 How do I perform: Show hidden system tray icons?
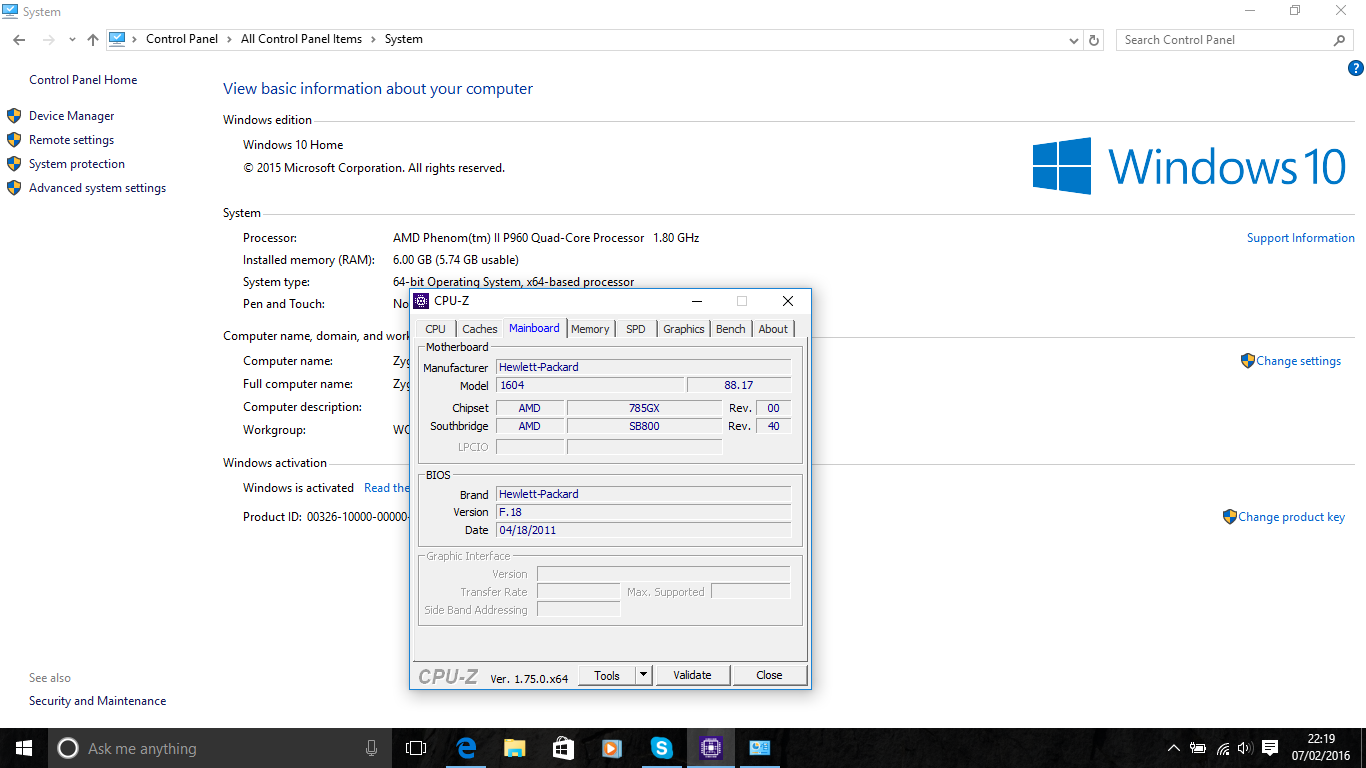[x=1173, y=748]
